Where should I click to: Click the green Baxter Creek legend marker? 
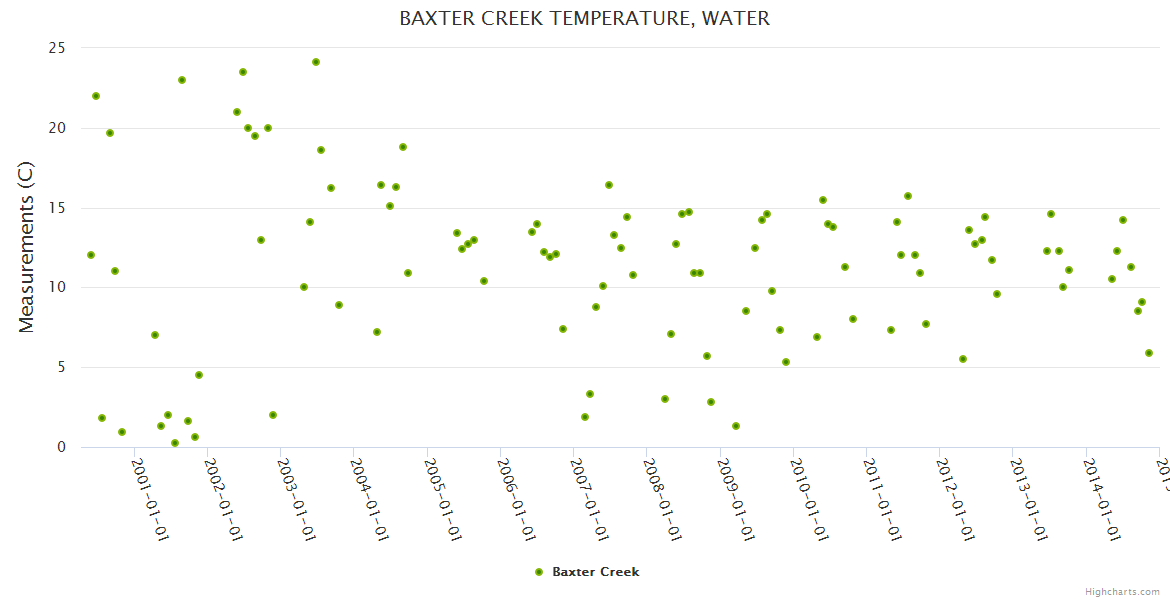pos(540,572)
